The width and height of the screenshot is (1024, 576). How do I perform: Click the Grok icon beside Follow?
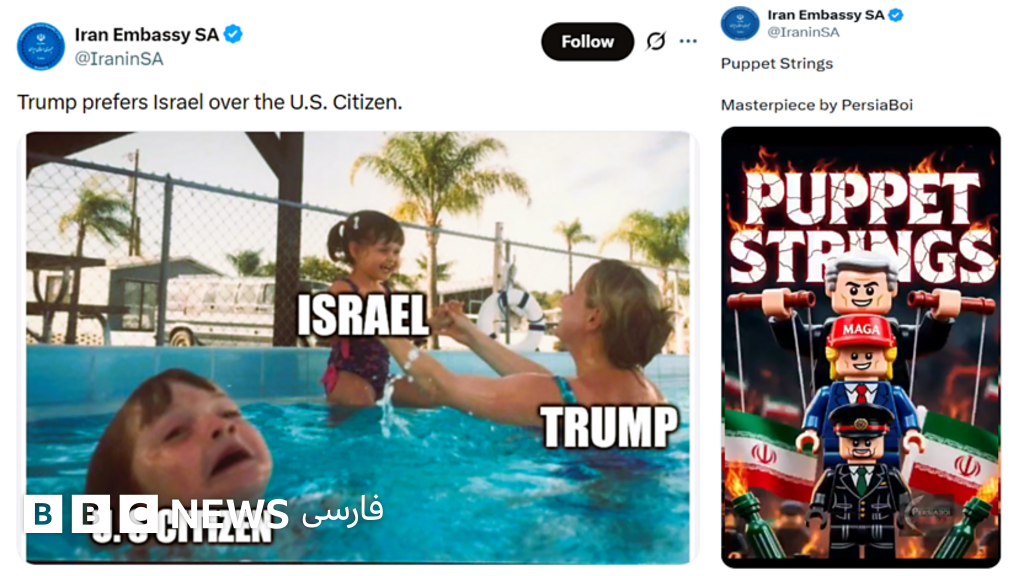pyautogui.click(x=656, y=41)
